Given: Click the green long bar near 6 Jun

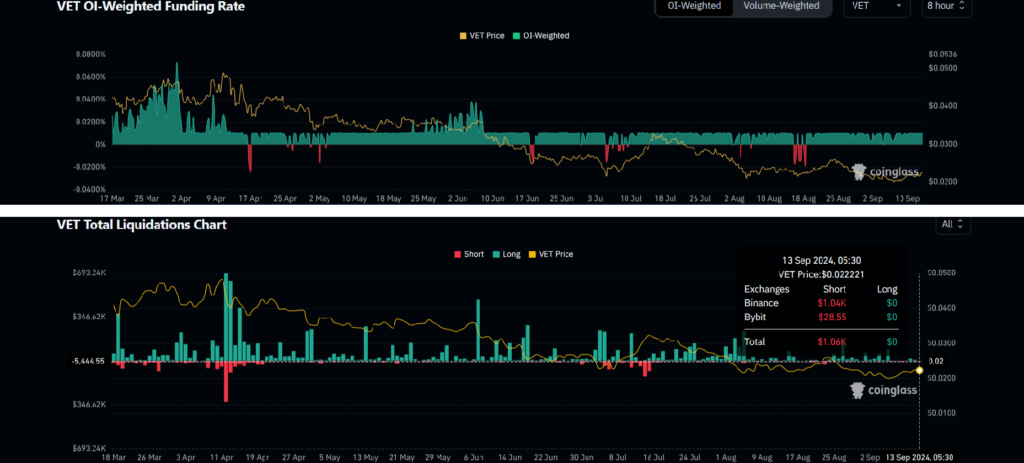Looking at the screenshot, I should pos(478,330).
